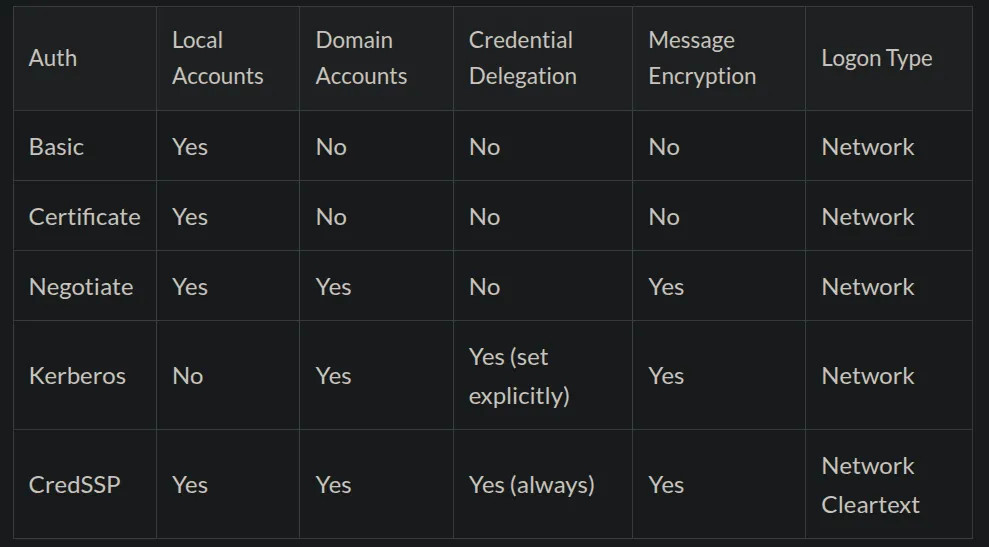Viewport: 989px width, 547px height.
Task: Click the 'Yes (set explicitly)' cell
Action: [543, 375]
